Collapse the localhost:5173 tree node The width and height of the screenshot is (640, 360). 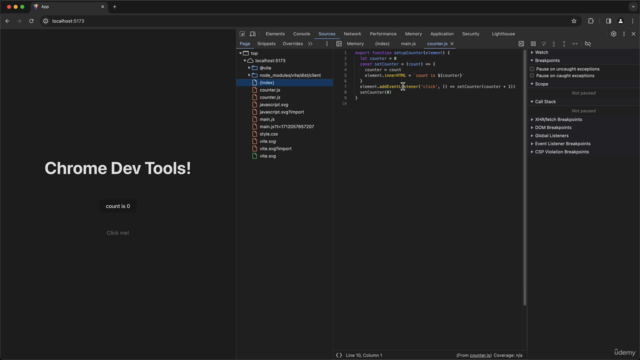point(245,60)
